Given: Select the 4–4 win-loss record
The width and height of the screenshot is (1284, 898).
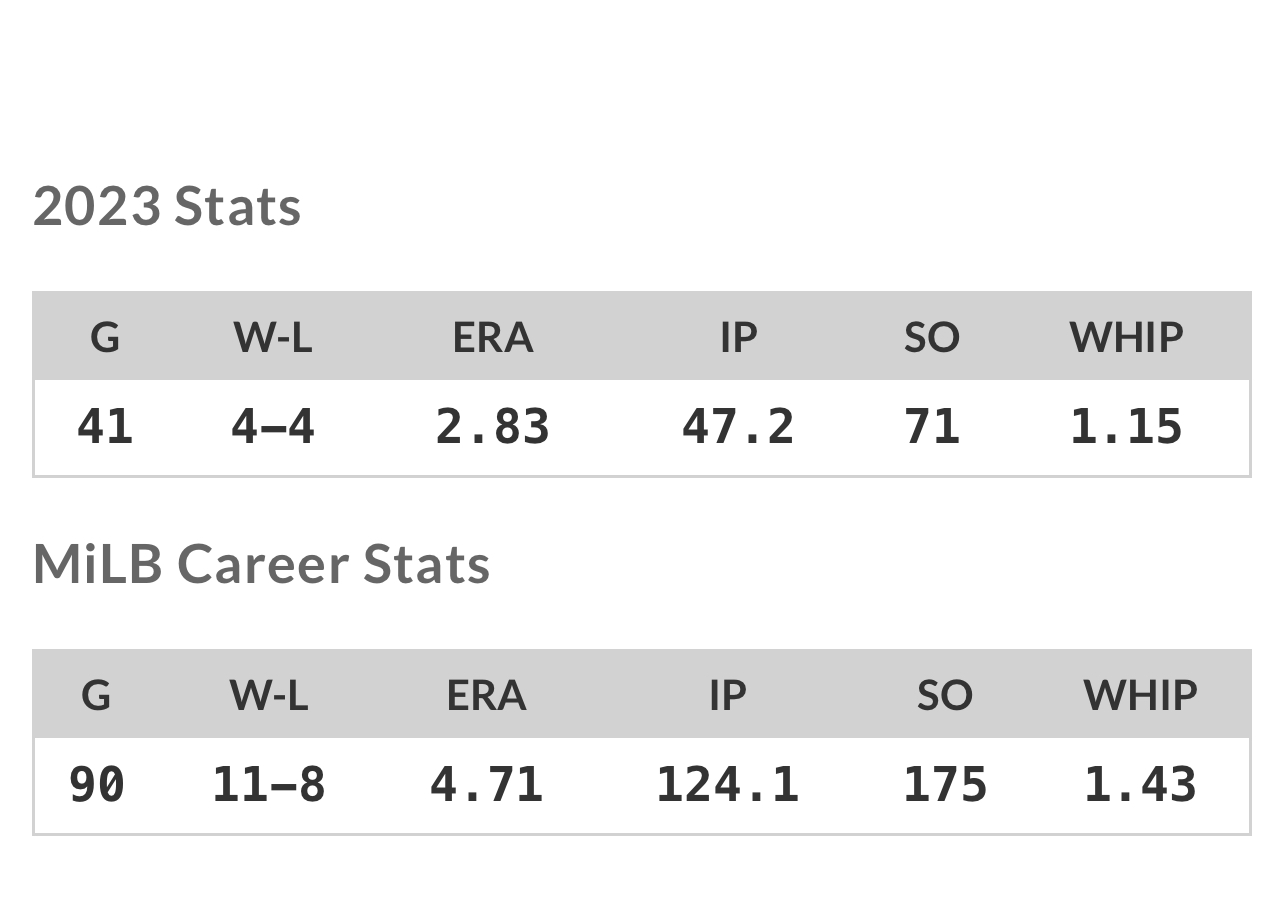Looking at the screenshot, I should (x=273, y=427).
